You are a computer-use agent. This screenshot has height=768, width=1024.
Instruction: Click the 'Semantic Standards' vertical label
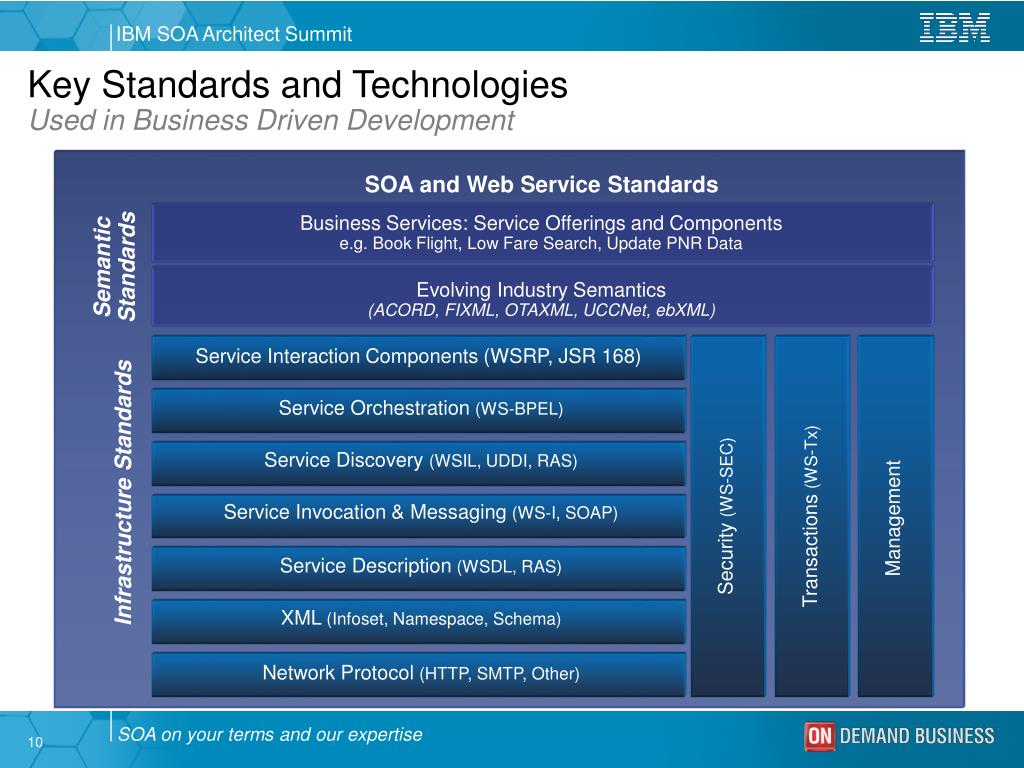(115, 266)
